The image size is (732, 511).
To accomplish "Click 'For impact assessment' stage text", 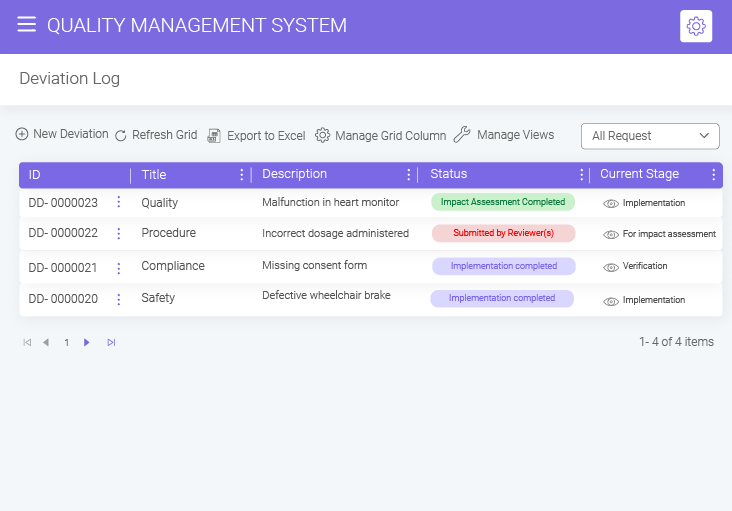I will point(669,234).
